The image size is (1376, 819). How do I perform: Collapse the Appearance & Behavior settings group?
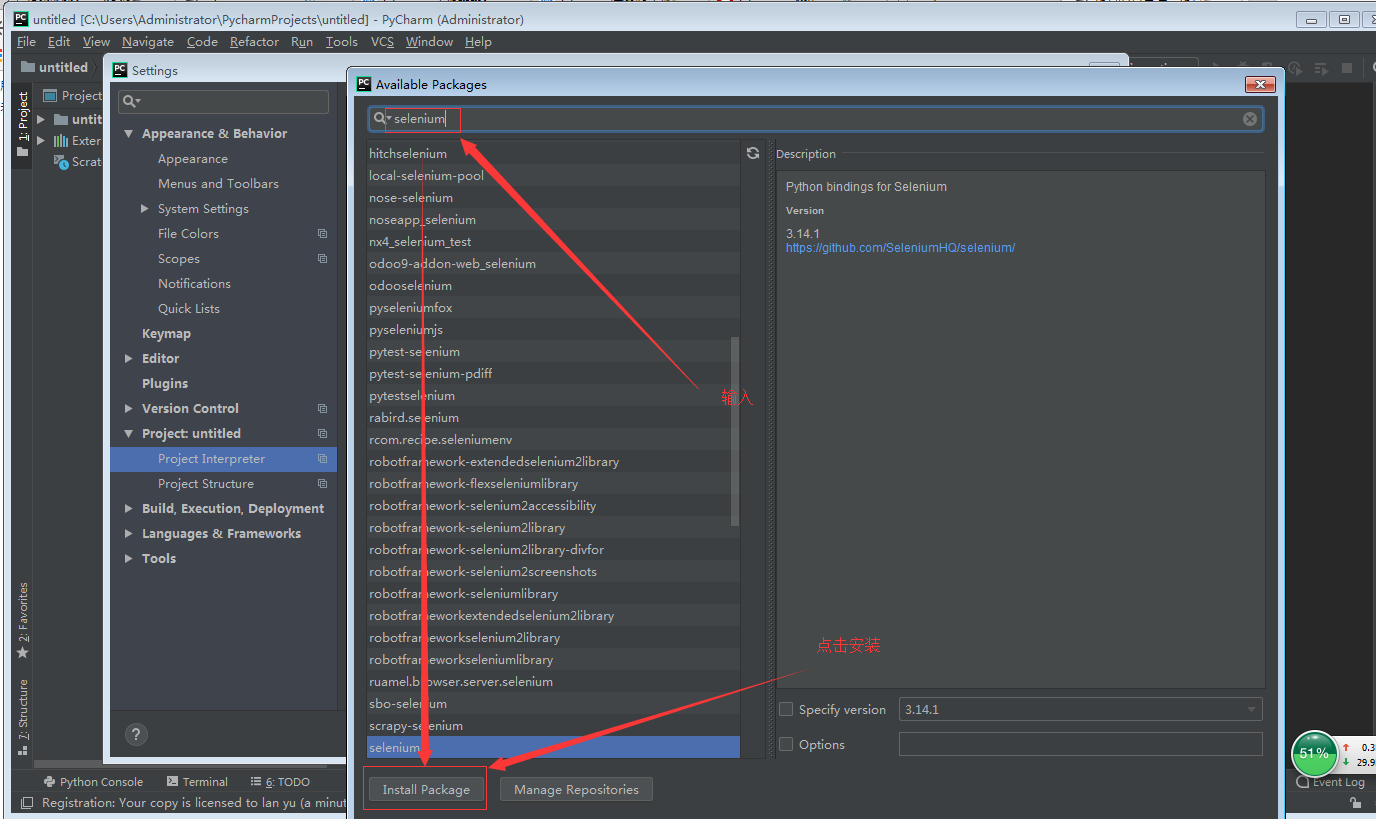128,134
